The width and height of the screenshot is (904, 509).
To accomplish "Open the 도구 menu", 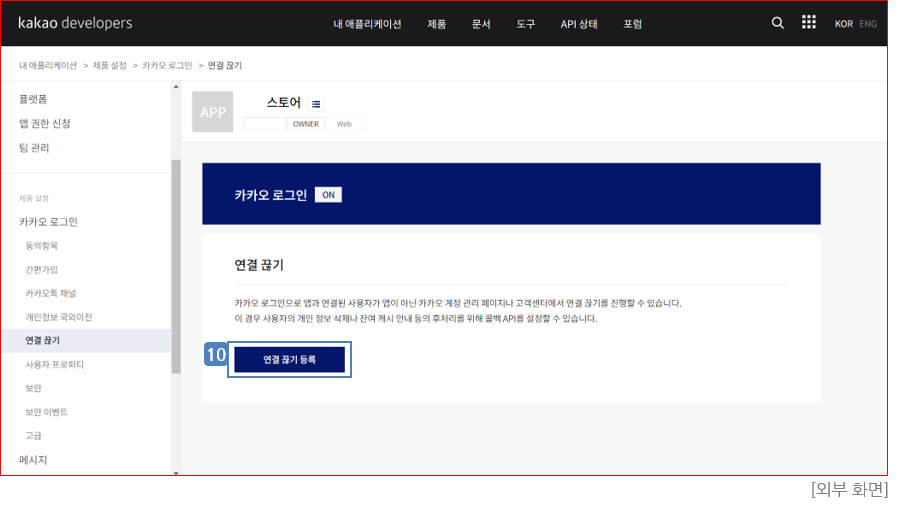I will (526, 24).
